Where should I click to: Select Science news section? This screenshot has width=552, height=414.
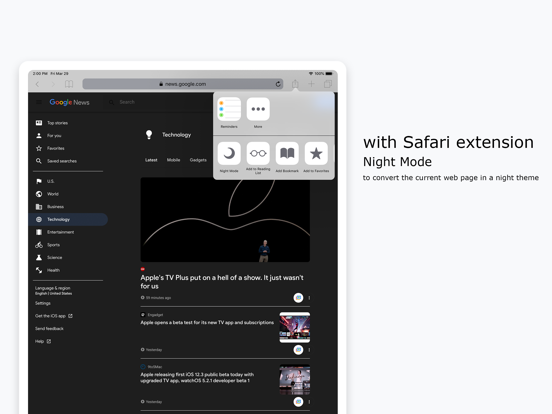49,257
